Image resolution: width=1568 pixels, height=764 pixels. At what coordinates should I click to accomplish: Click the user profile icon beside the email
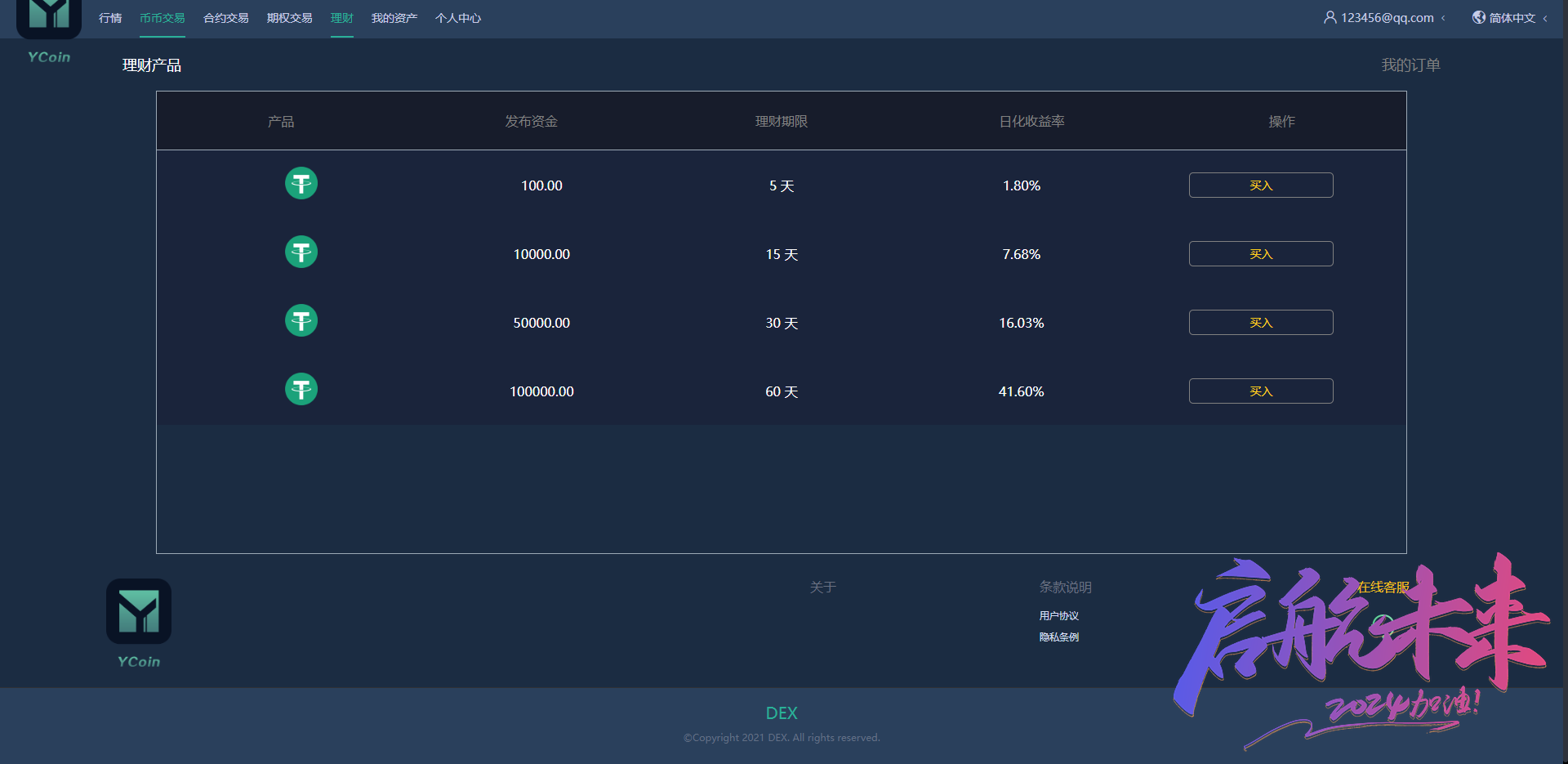(1330, 17)
